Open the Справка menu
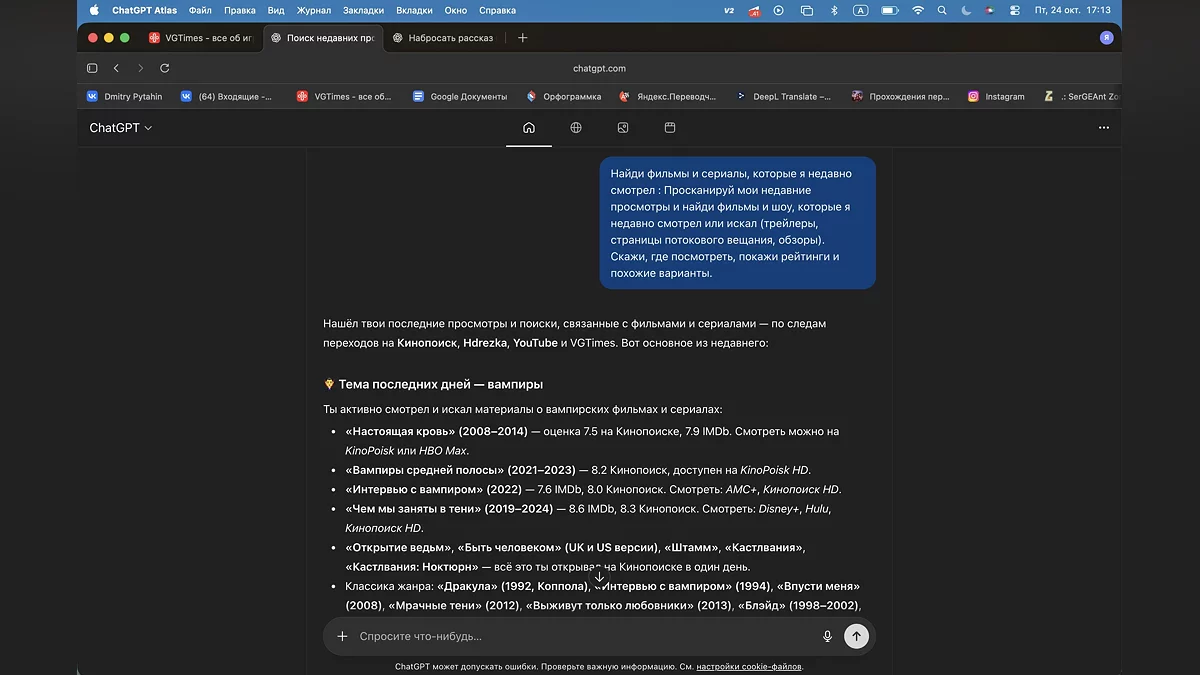The image size is (1200, 675). 498,10
